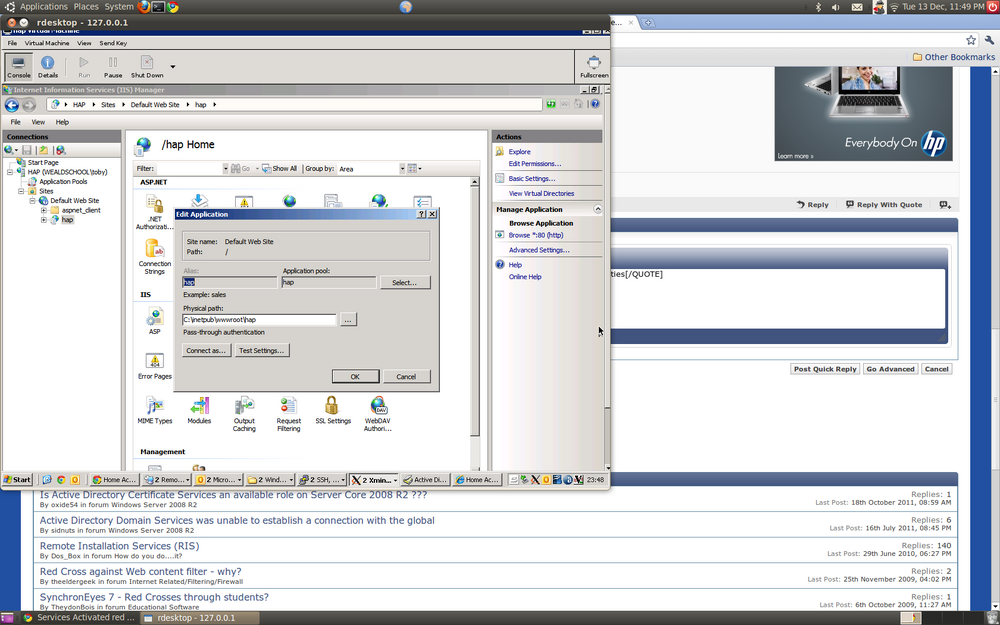The image size is (1000, 625).
Task: Click Browse *:80 (http) link
Action: click(x=536, y=235)
